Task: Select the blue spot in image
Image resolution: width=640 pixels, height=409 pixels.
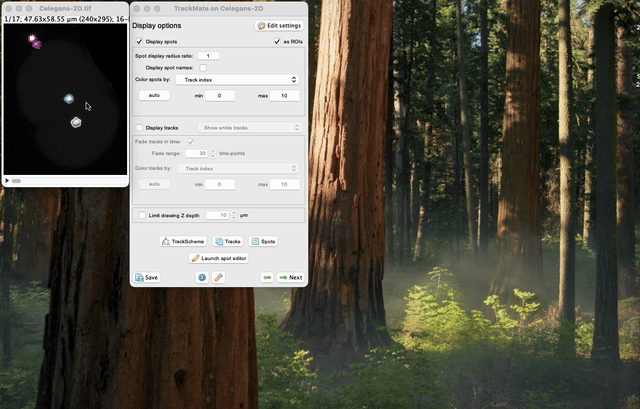Action: 69,98
